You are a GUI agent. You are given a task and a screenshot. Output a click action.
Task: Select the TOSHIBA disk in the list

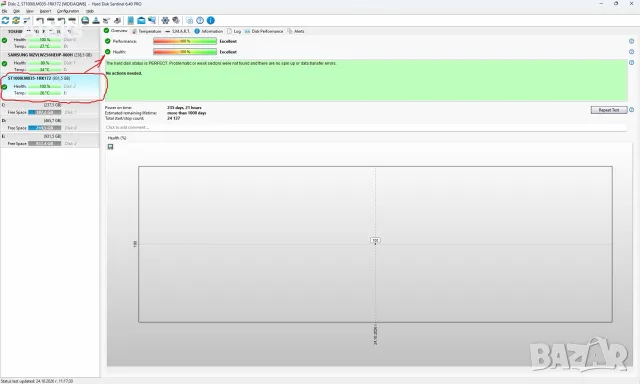(50, 39)
